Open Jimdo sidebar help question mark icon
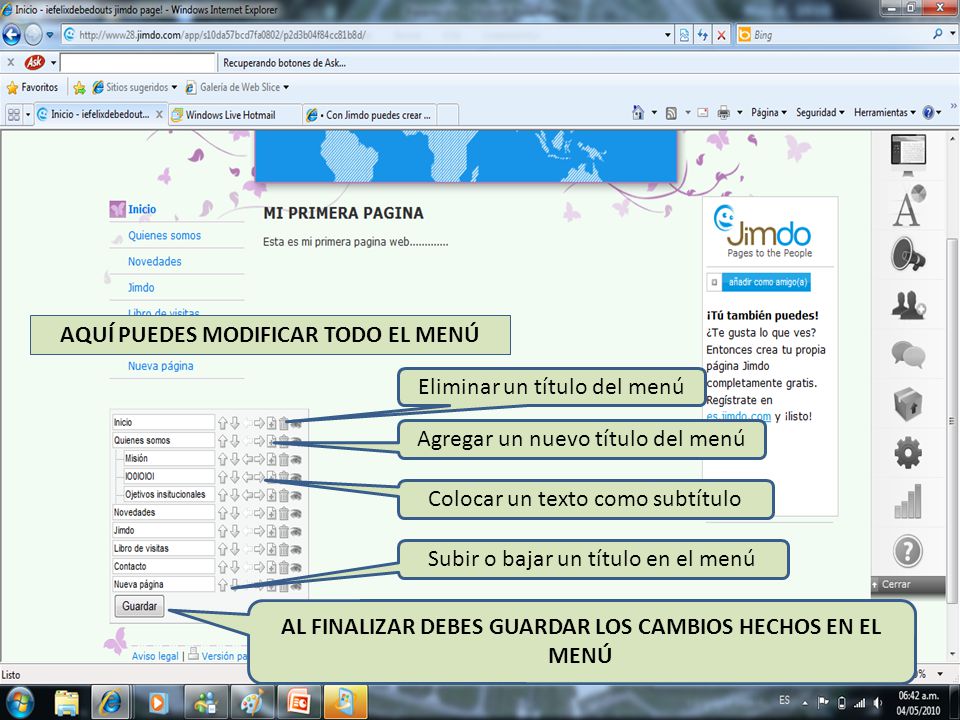 (908, 551)
